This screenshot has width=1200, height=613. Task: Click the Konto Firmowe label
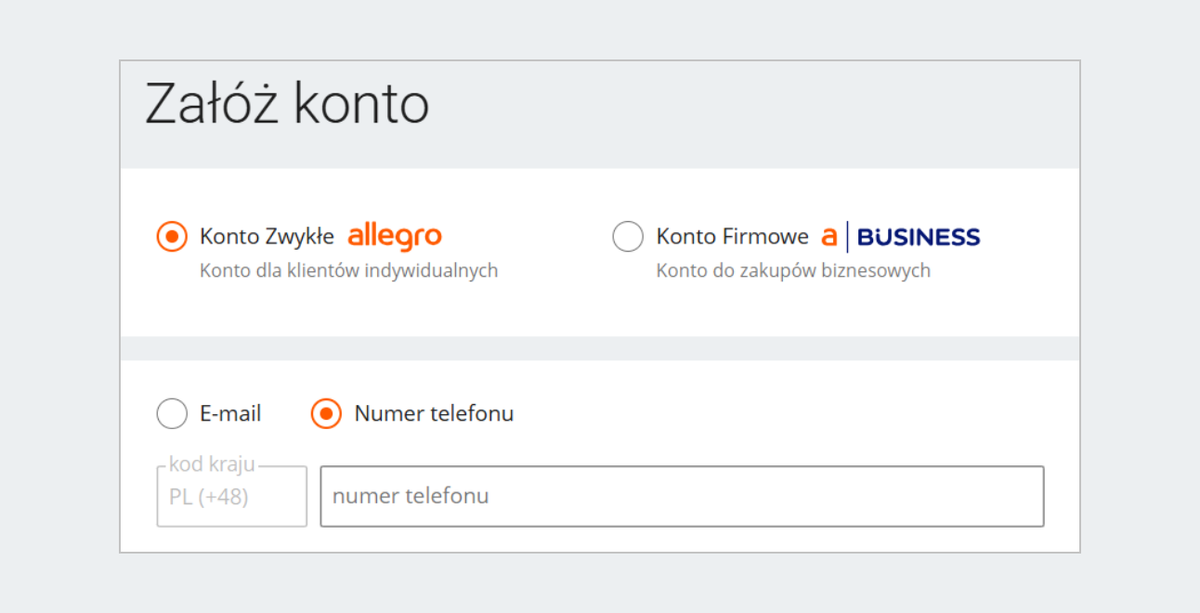pos(732,237)
